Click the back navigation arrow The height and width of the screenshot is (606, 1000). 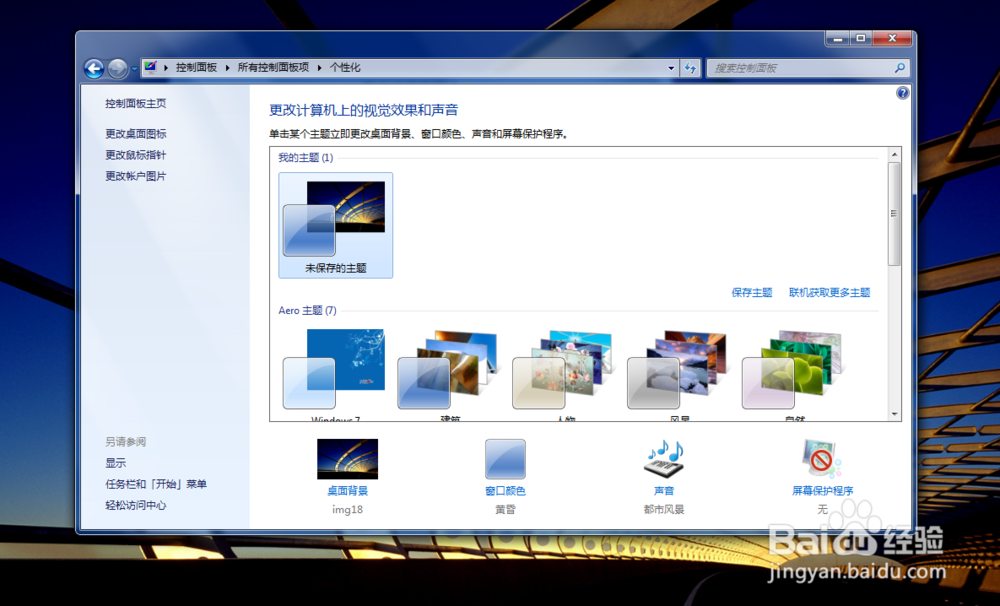pos(94,67)
